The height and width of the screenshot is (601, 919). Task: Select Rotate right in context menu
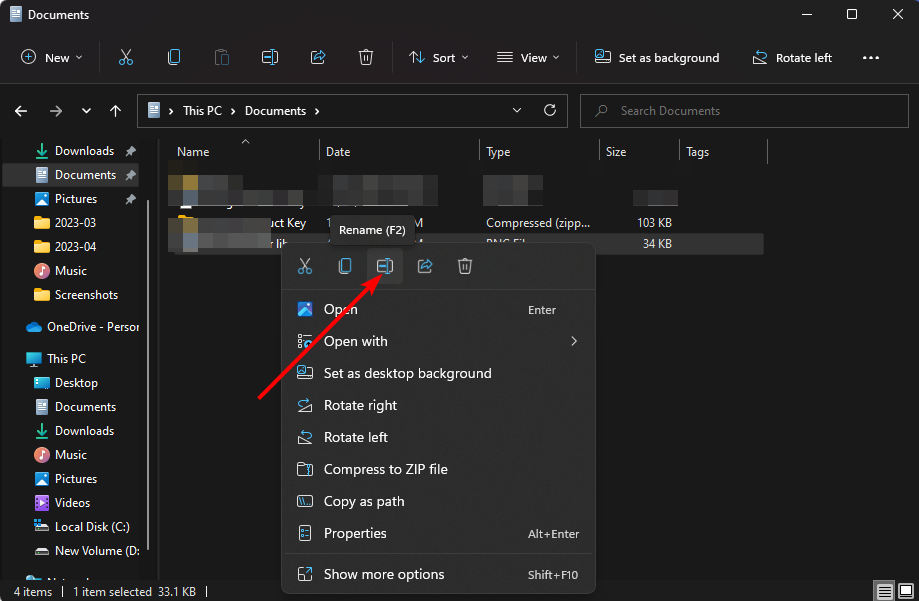[438, 405]
